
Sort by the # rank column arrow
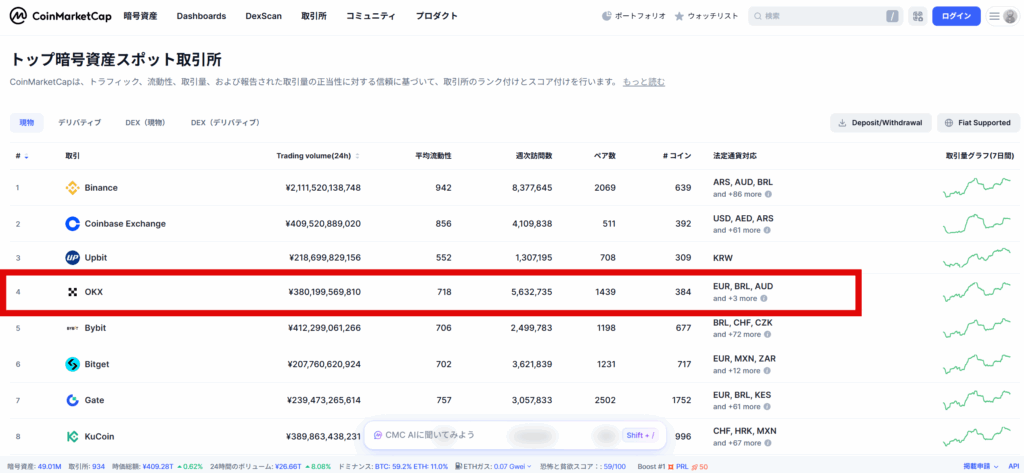click(x=26, y=157)
